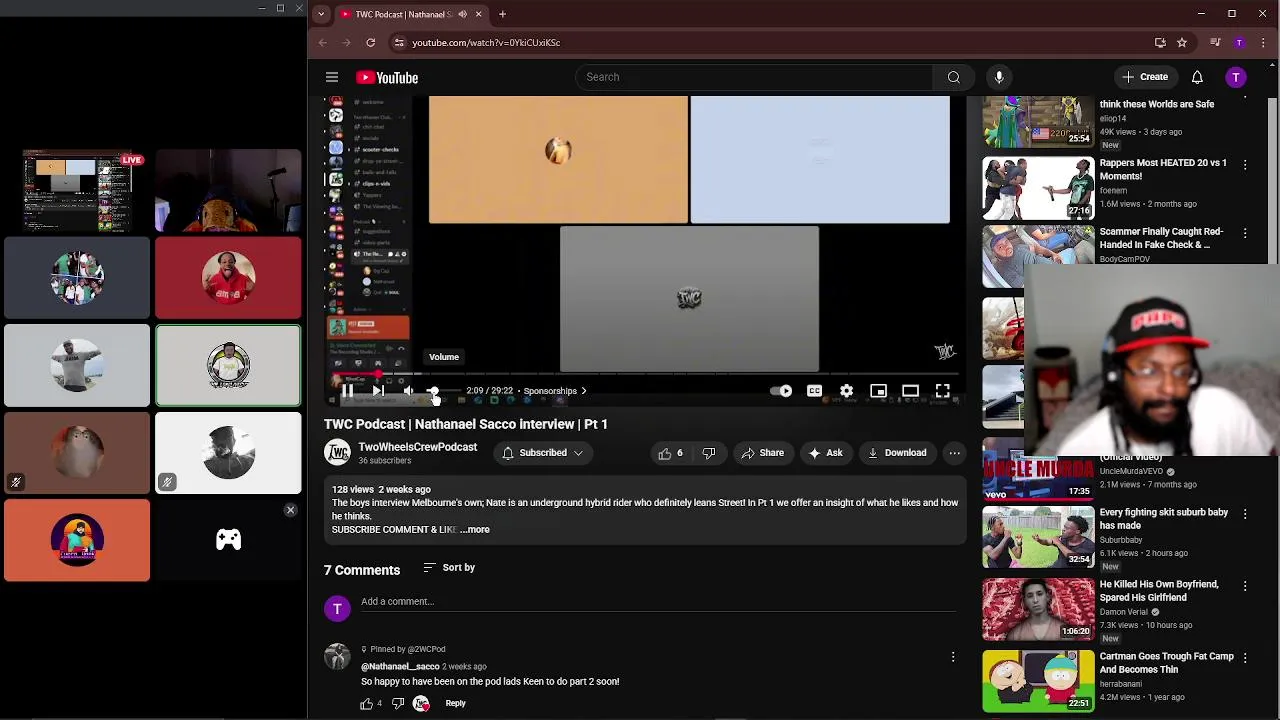This screenshot has height=720, width=1280.
Task: Reload the YouTube page
Action: (x=371, y=43)
